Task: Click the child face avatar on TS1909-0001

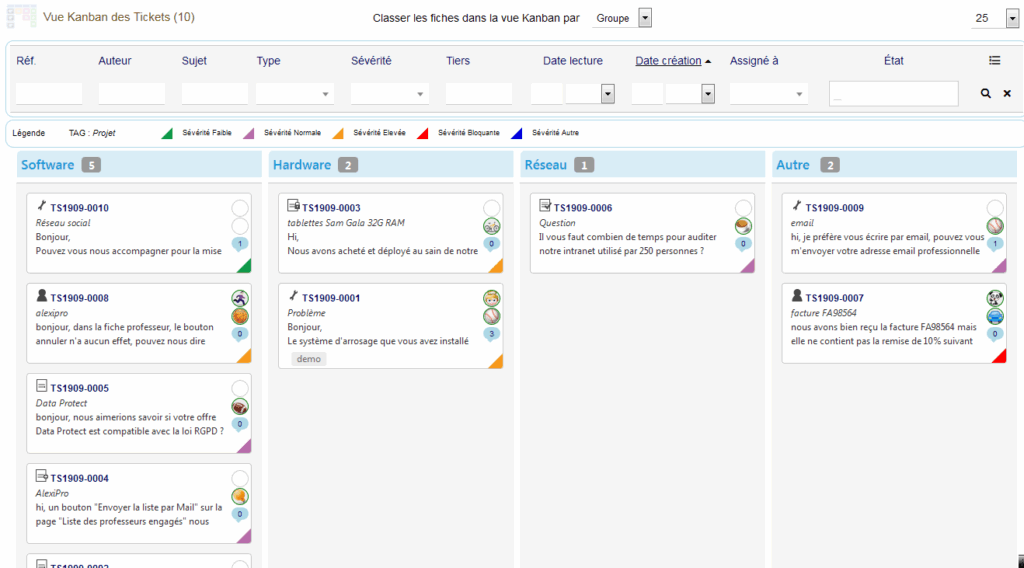Action: (491, 298)
